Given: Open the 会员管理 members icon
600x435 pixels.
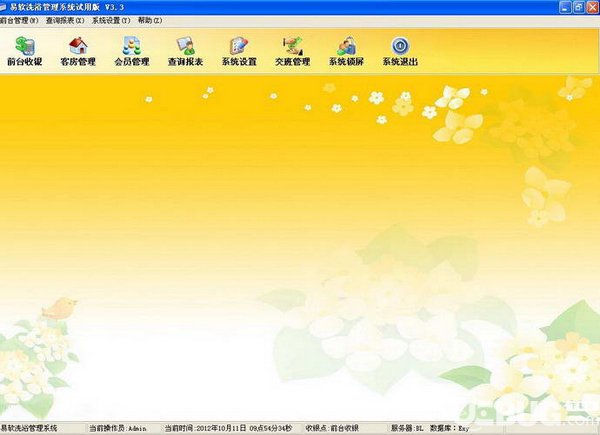Looking at the screenshot, I should pyautogui.click(x=132, y=51).
